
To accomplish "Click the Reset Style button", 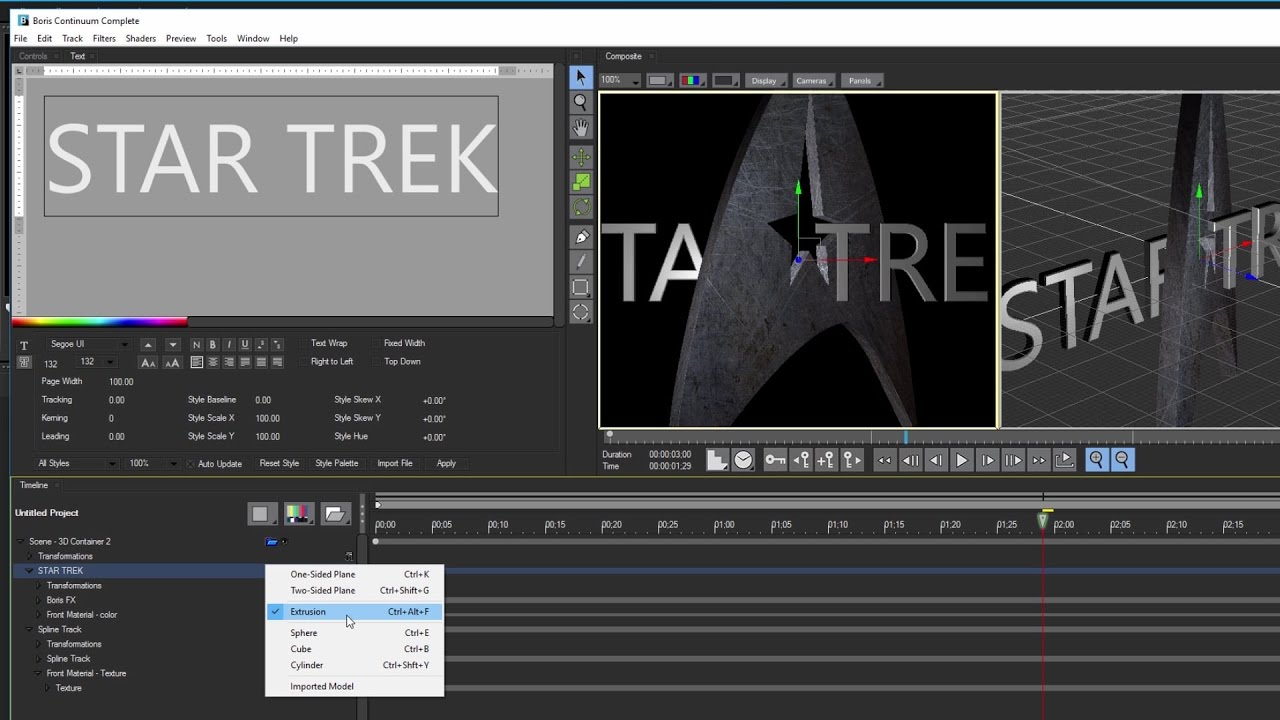I will [279, 464].
